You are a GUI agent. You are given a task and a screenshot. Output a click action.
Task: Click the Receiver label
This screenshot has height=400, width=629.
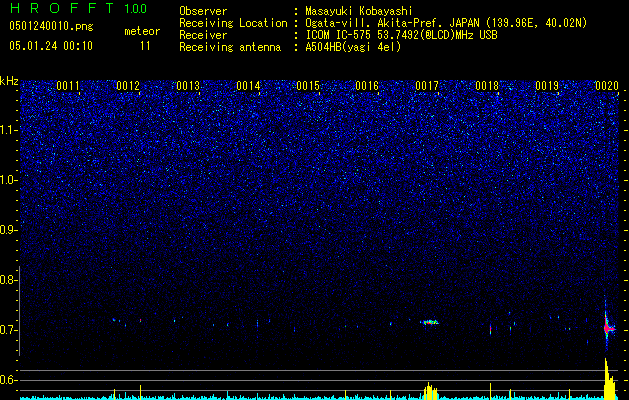tap(203, 35)
